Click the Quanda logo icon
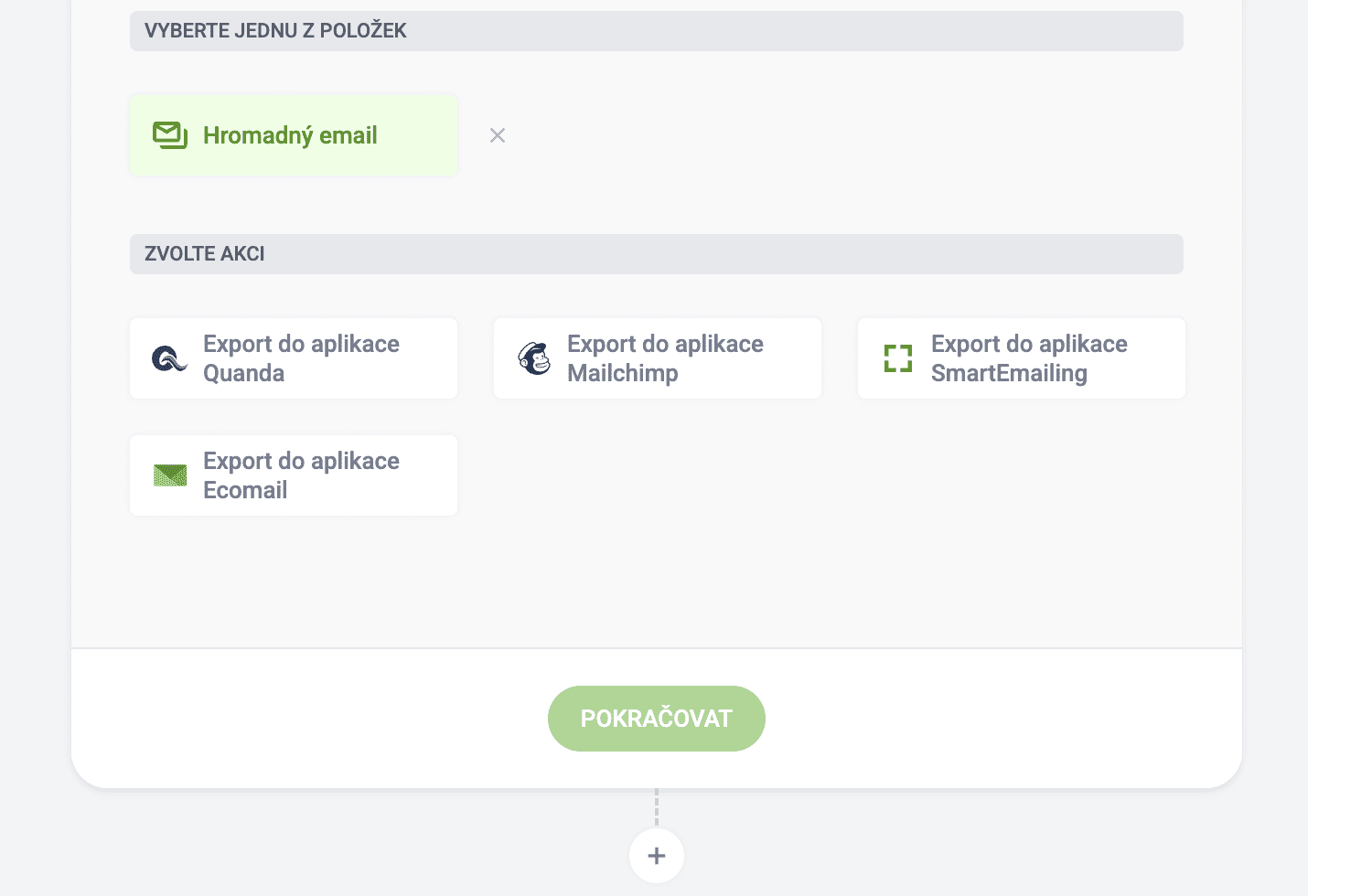The image size is (1372, 896). pyautogui.click(x=169, y=358)
